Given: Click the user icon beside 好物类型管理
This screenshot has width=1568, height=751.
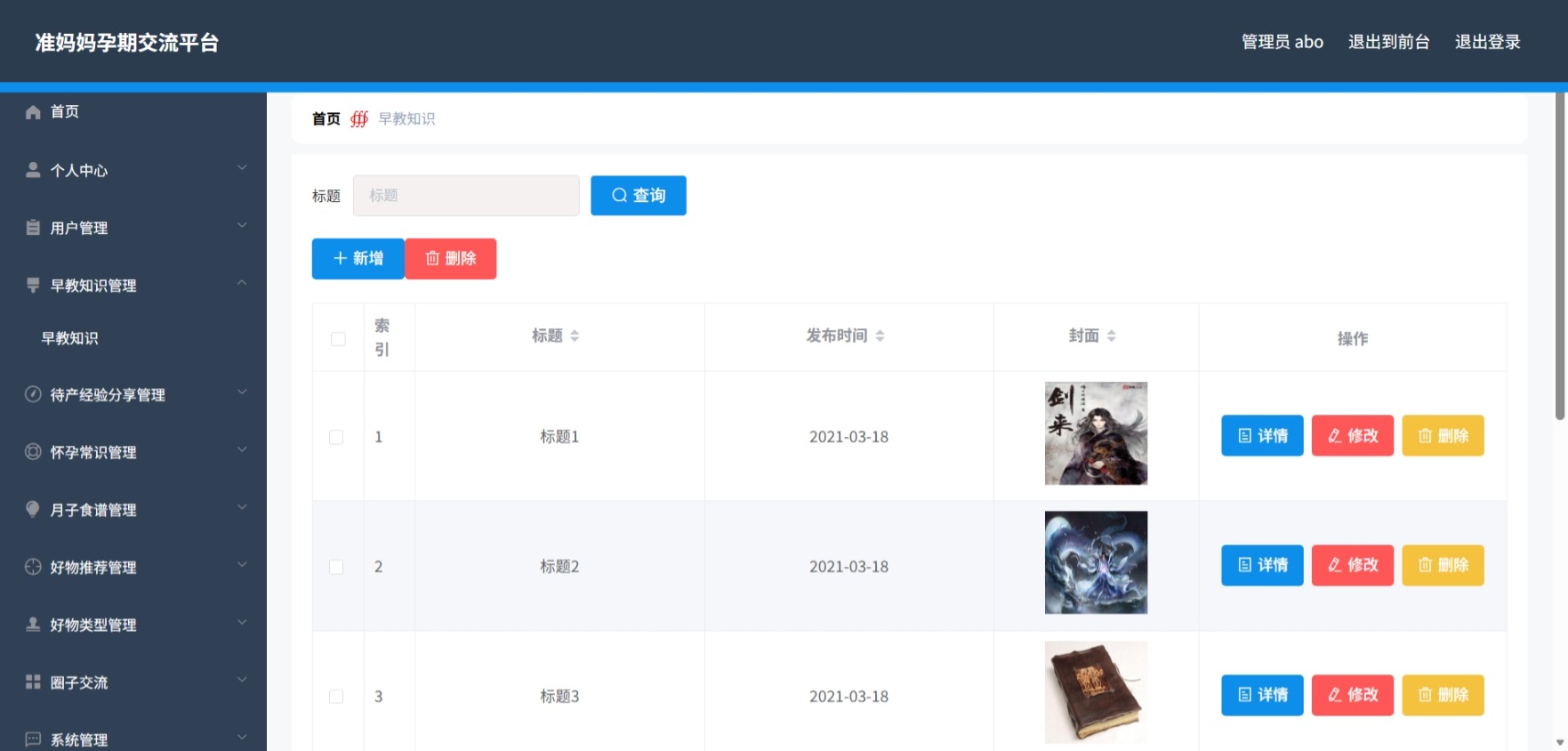Looking at the screenshot, I should coord(33,624).
